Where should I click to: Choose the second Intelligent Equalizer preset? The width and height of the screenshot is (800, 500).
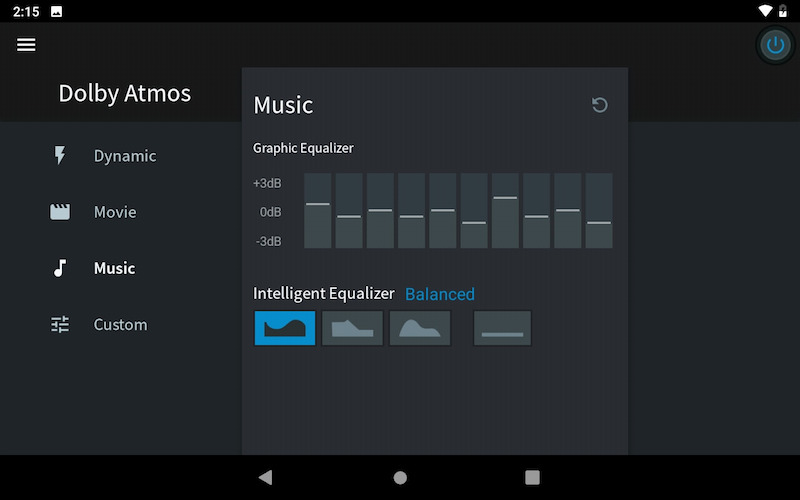pos(352,328)
